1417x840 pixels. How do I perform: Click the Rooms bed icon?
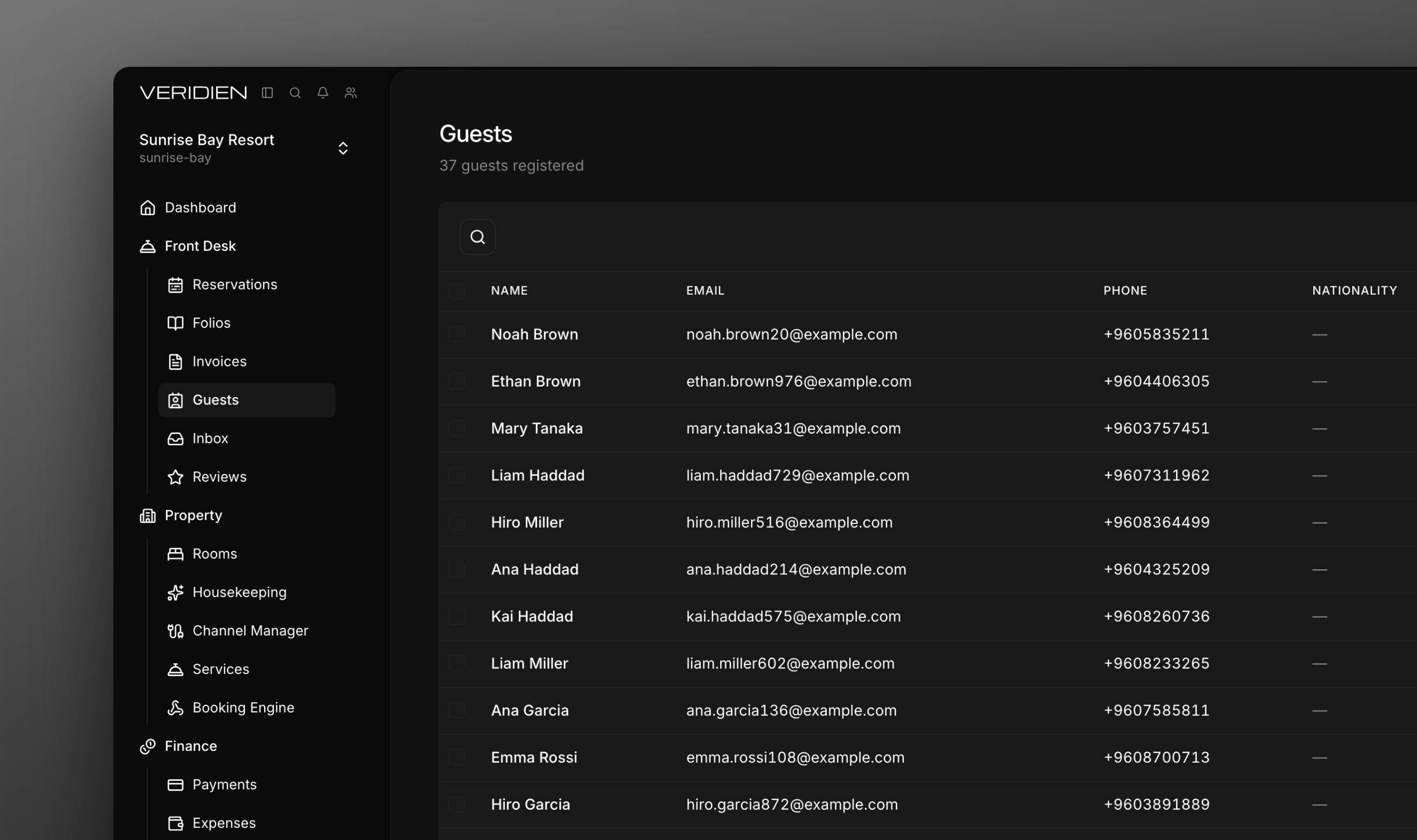coord(176,554)
